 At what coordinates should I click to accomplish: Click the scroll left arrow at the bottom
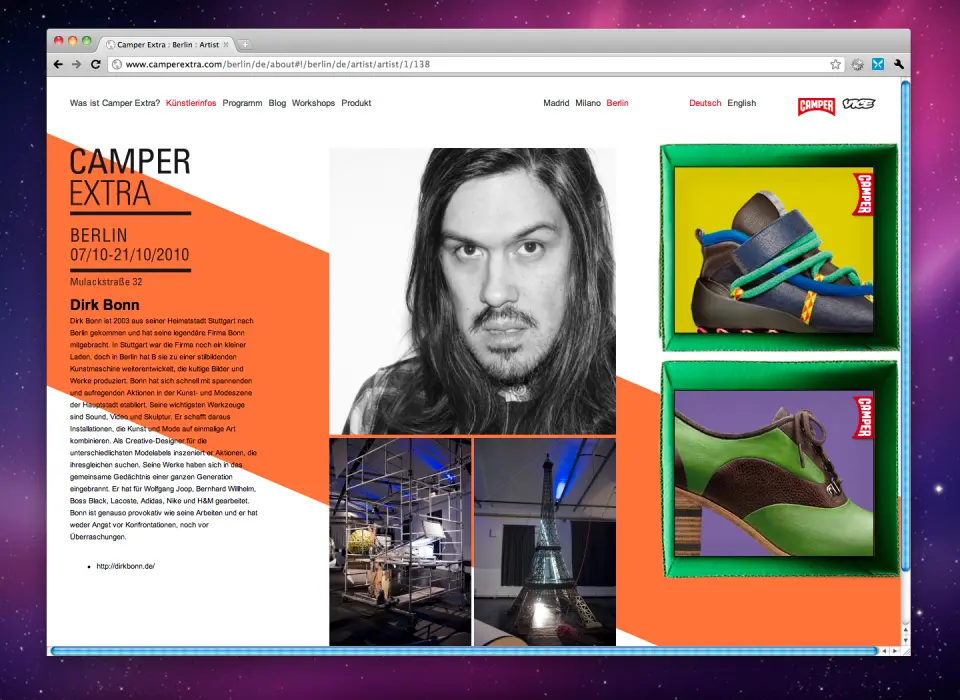884,651
